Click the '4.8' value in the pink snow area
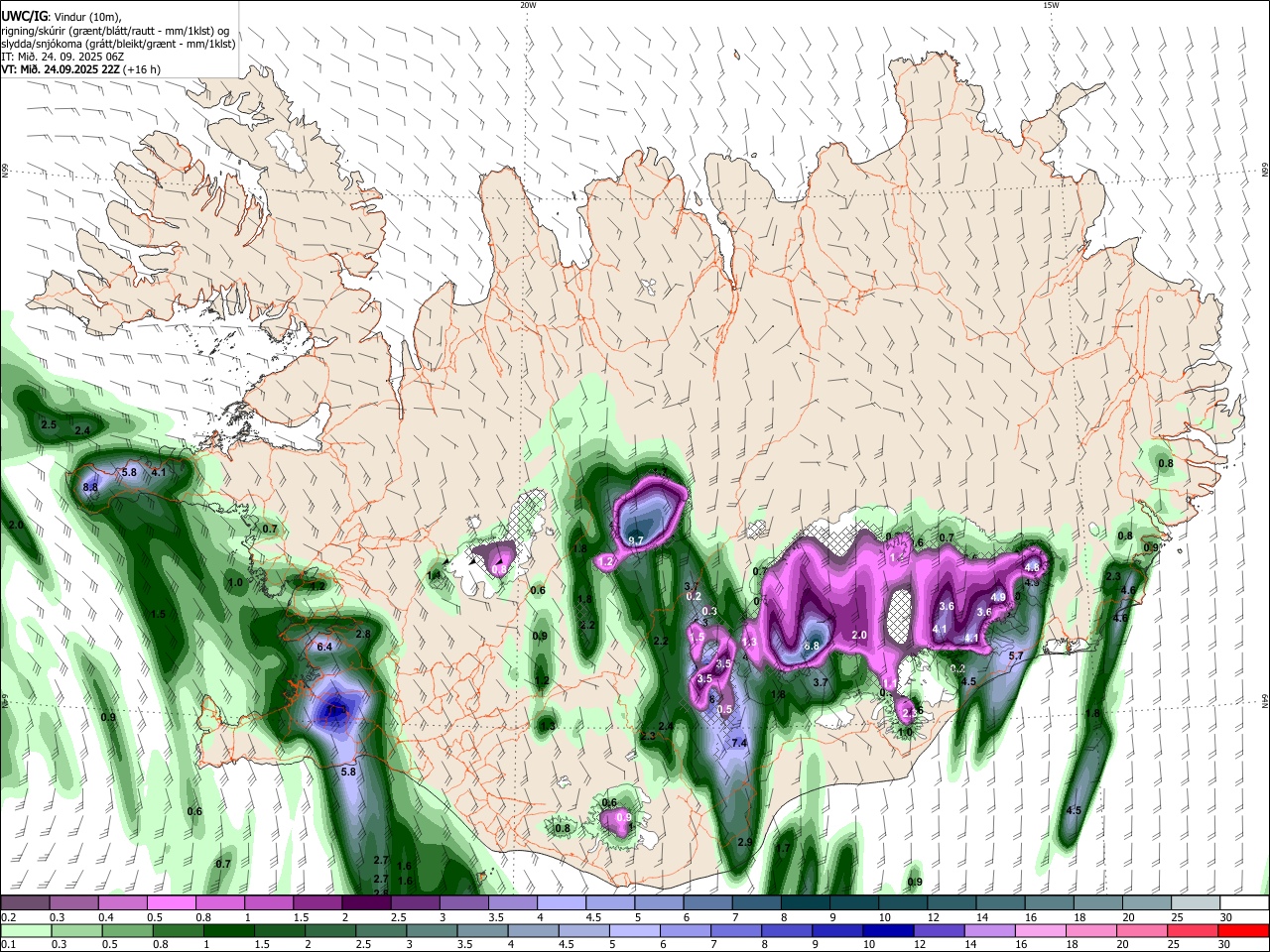1270x952 pixels. click(x=1032, y=567)
